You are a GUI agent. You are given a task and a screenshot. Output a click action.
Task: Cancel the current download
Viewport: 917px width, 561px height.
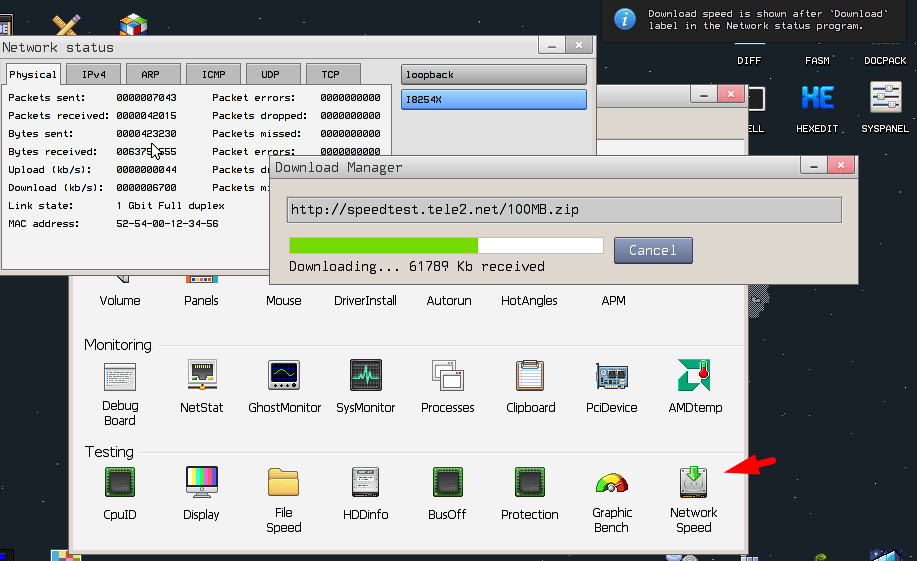(652, 250)
